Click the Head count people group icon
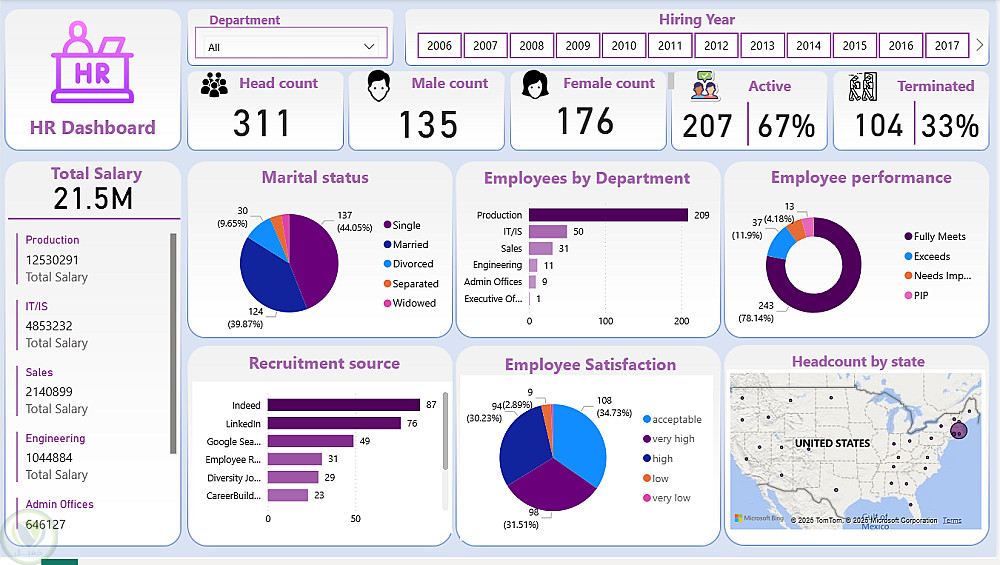1000x565 pixels. [214, 85]
